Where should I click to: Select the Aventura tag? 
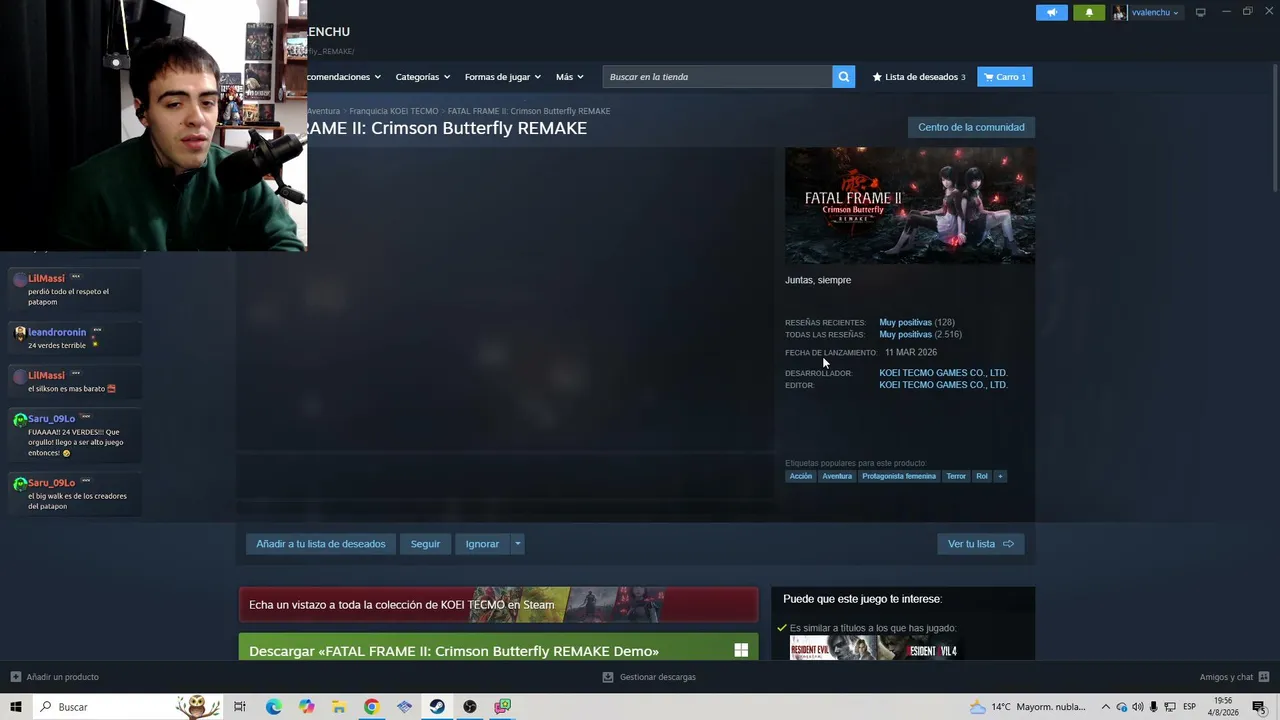tap(837, 476)
